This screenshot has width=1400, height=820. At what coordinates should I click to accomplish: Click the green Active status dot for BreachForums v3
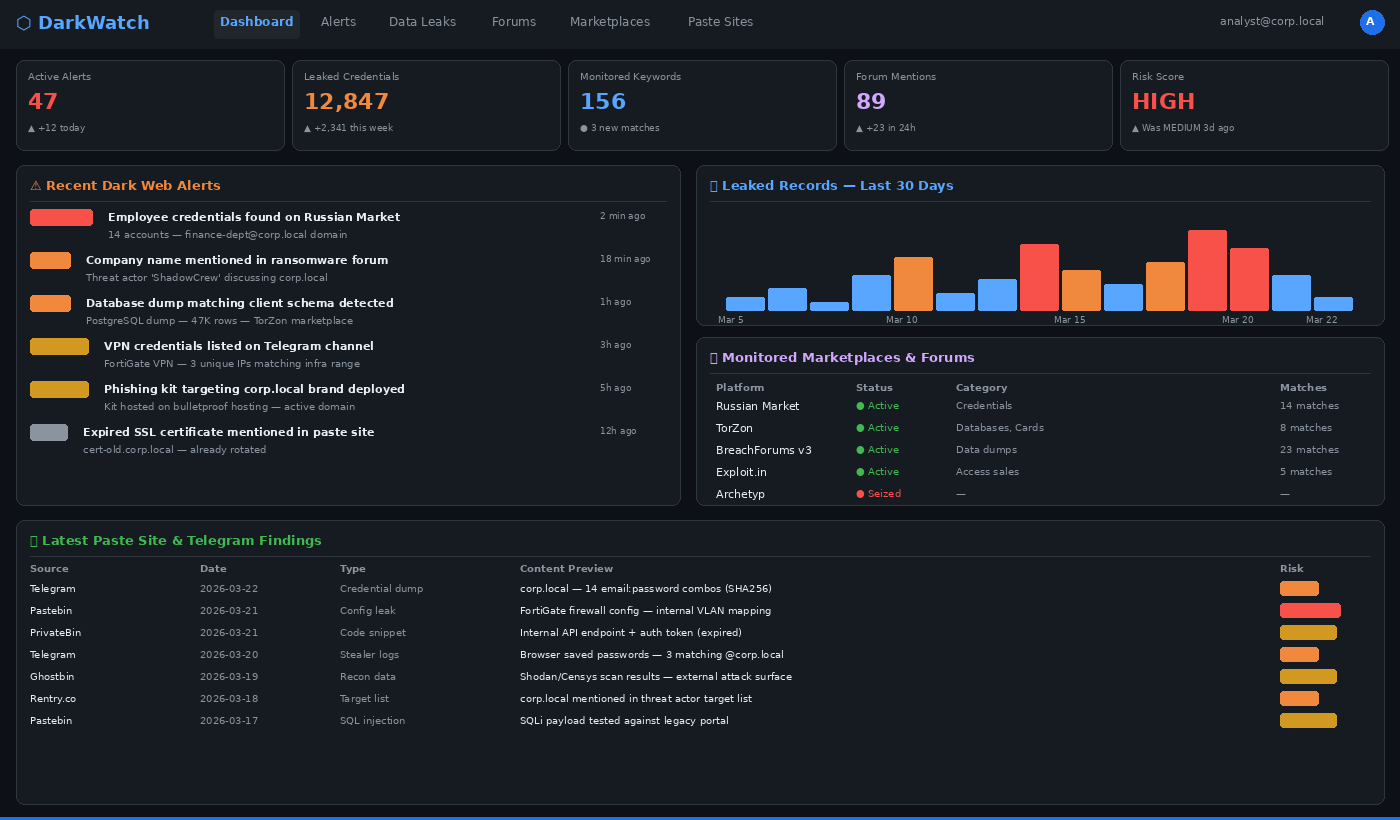(860, 450)
